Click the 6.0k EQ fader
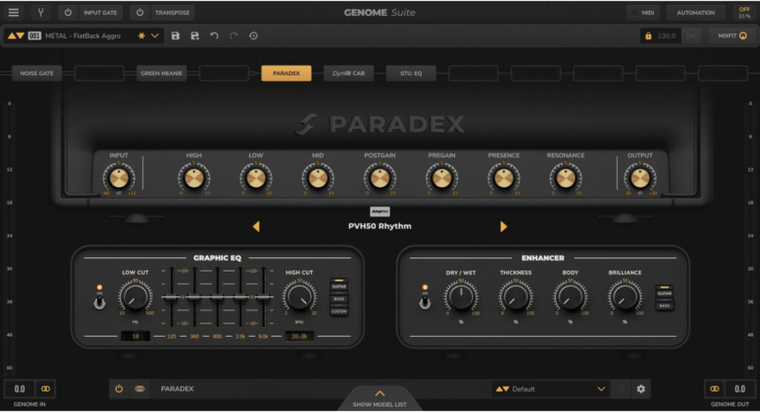The image size is (760, 413). pos(264,297)
